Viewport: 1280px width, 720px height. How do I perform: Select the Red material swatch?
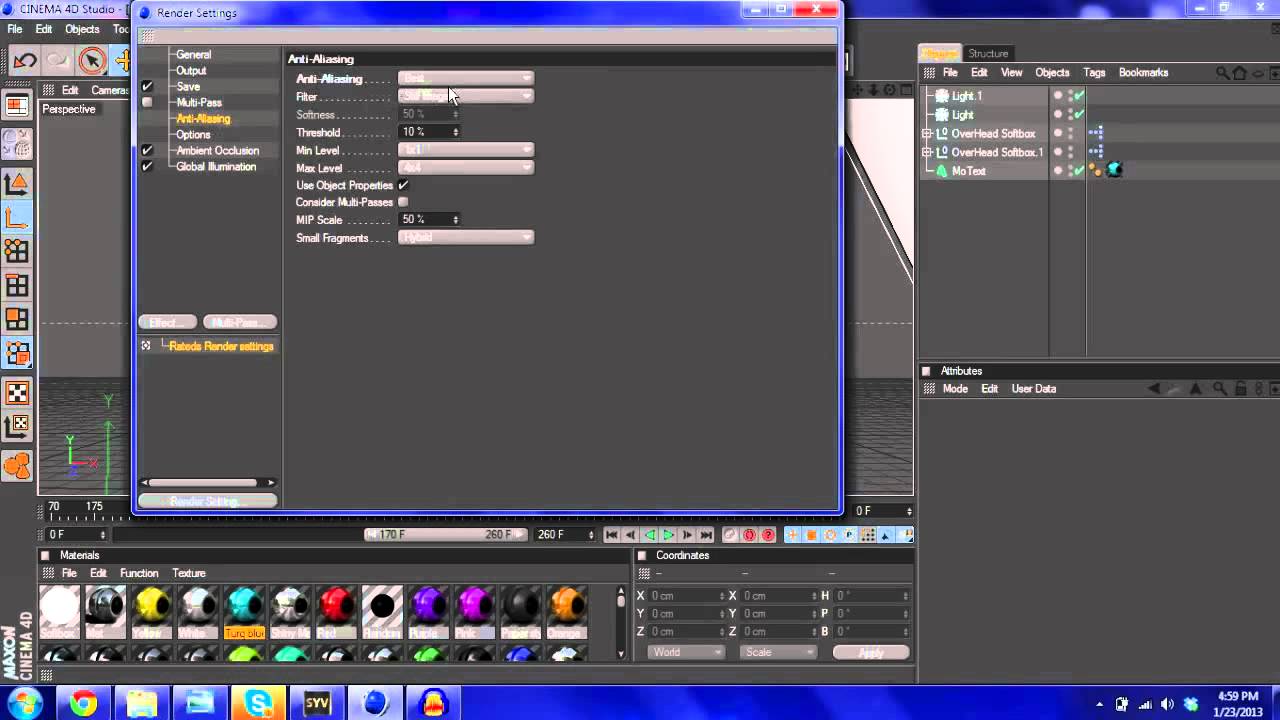336,611
